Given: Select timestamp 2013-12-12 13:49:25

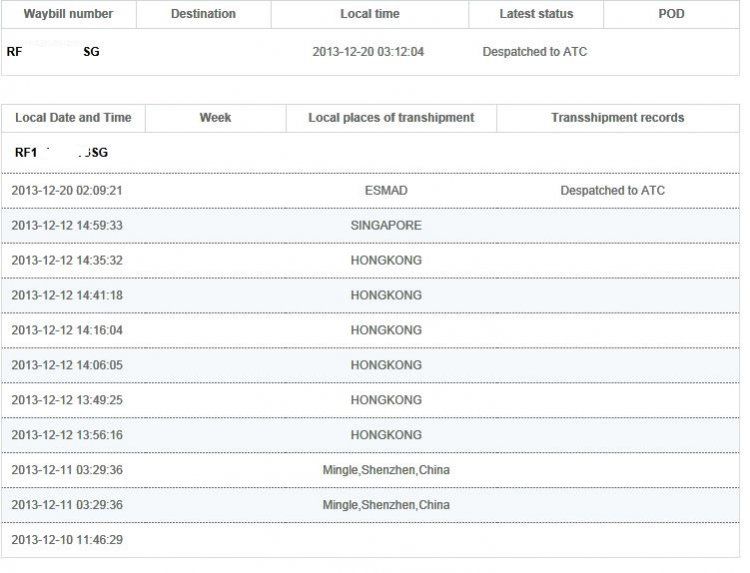Looking at the screenshot, I should (67, 400).
